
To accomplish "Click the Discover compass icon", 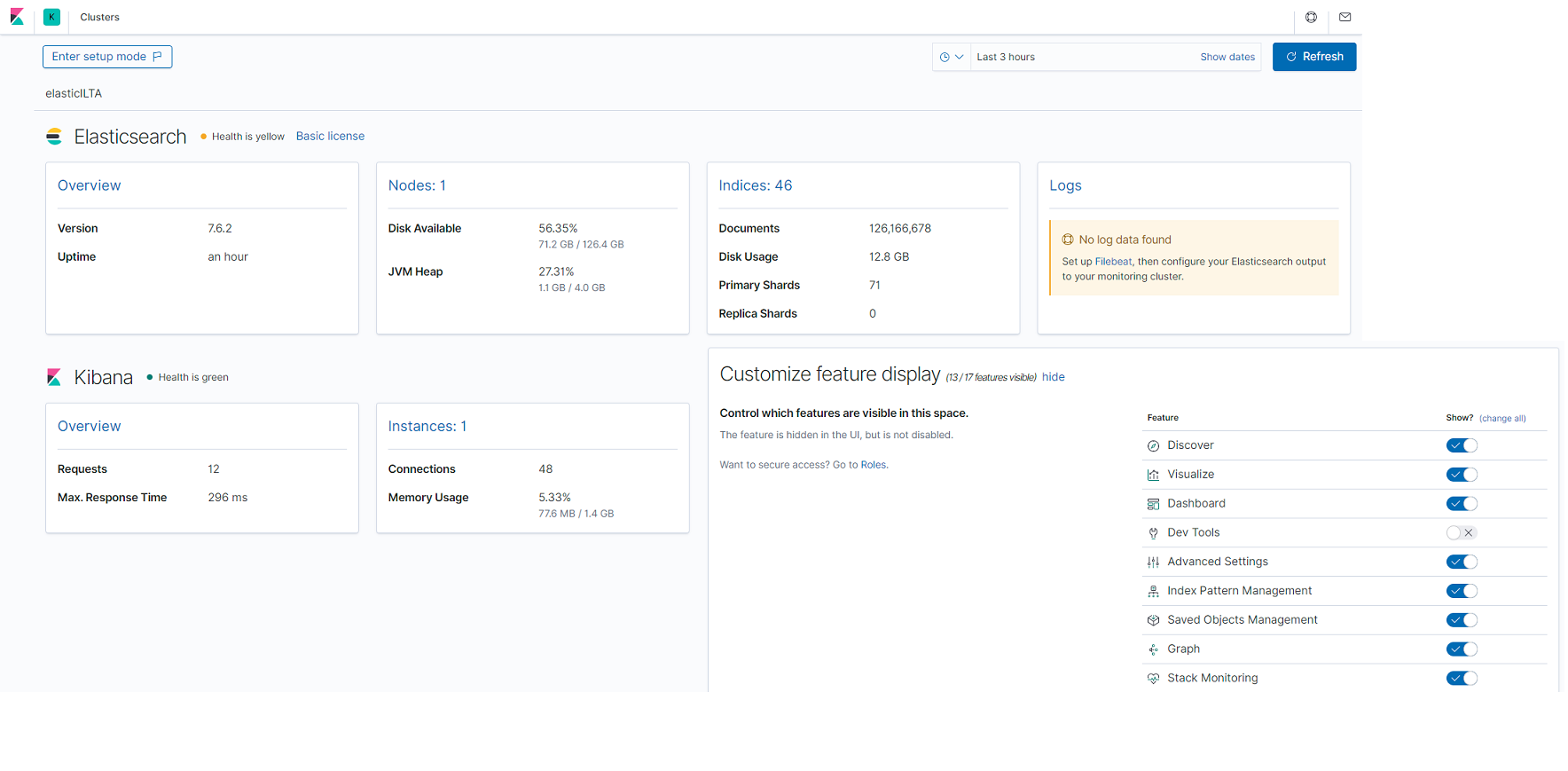I will pos(1153,446).
